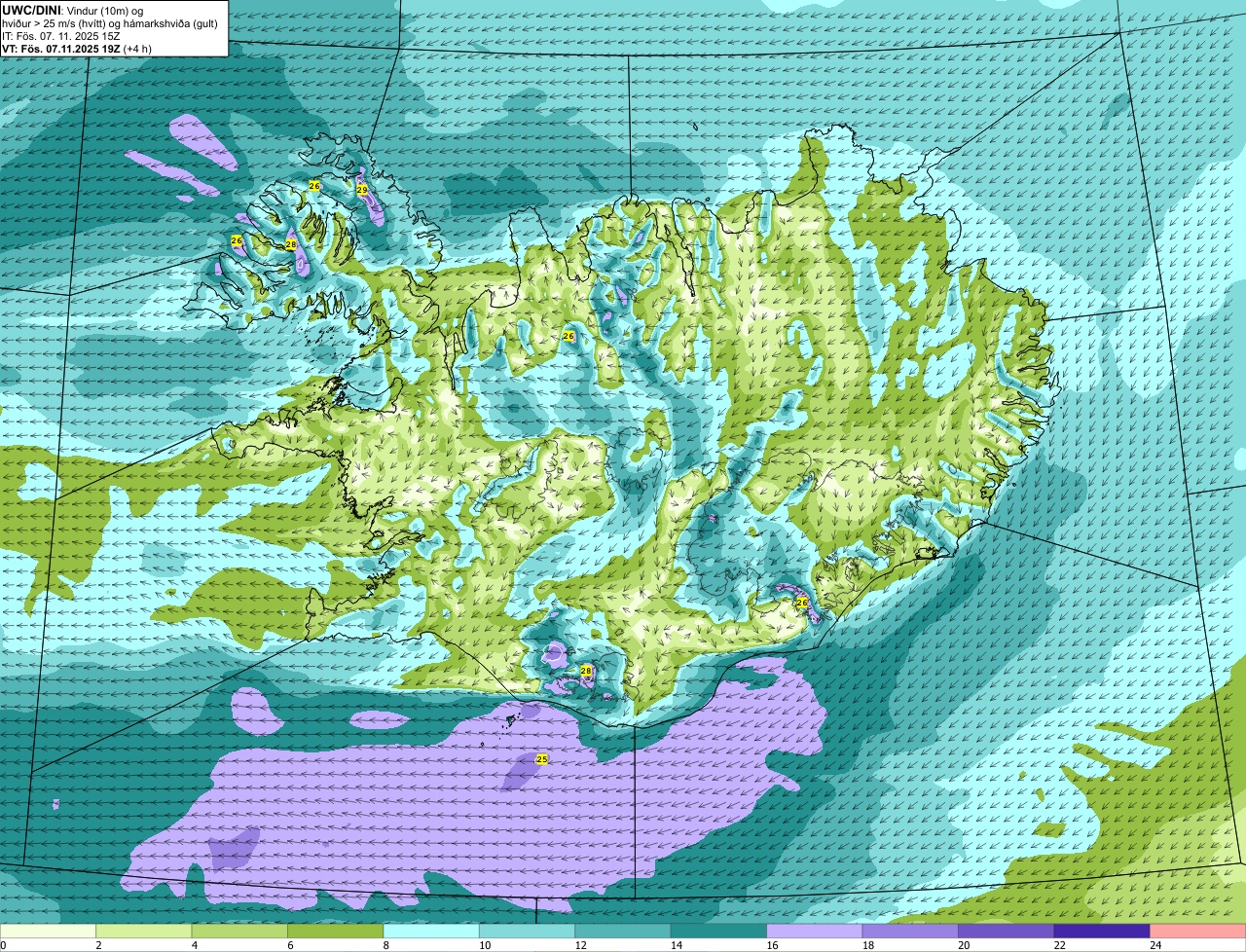Click the scale value 4
The width and height of the screenshot is (1246, 952).
coord(193,945)
